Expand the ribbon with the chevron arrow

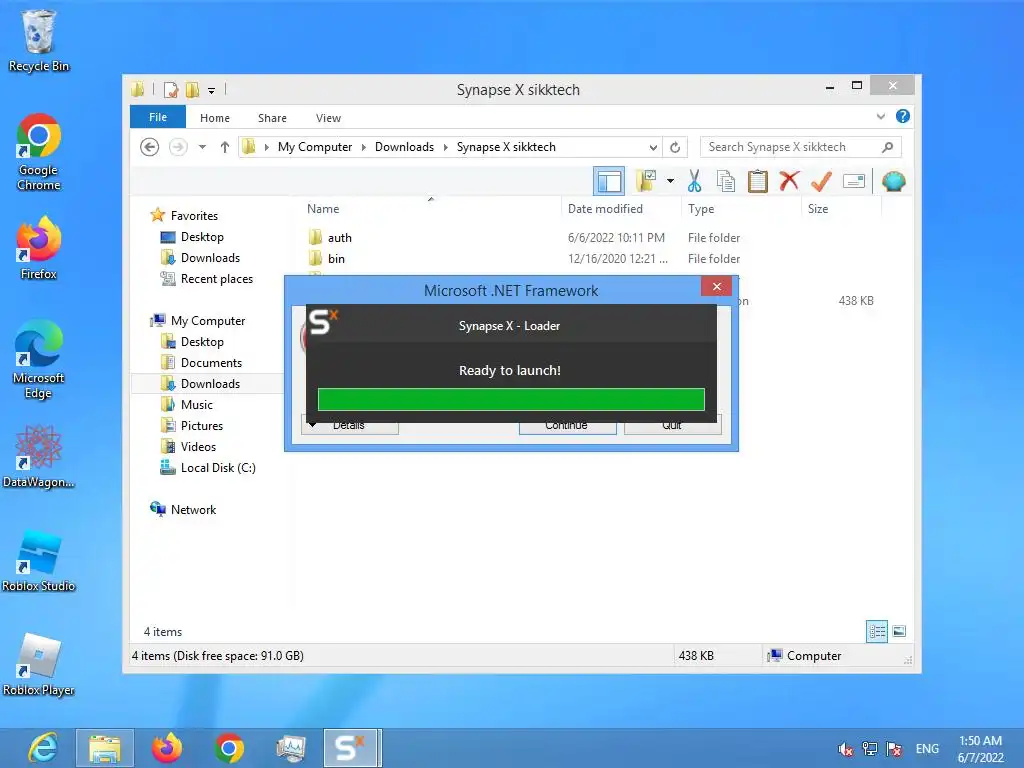881,116
